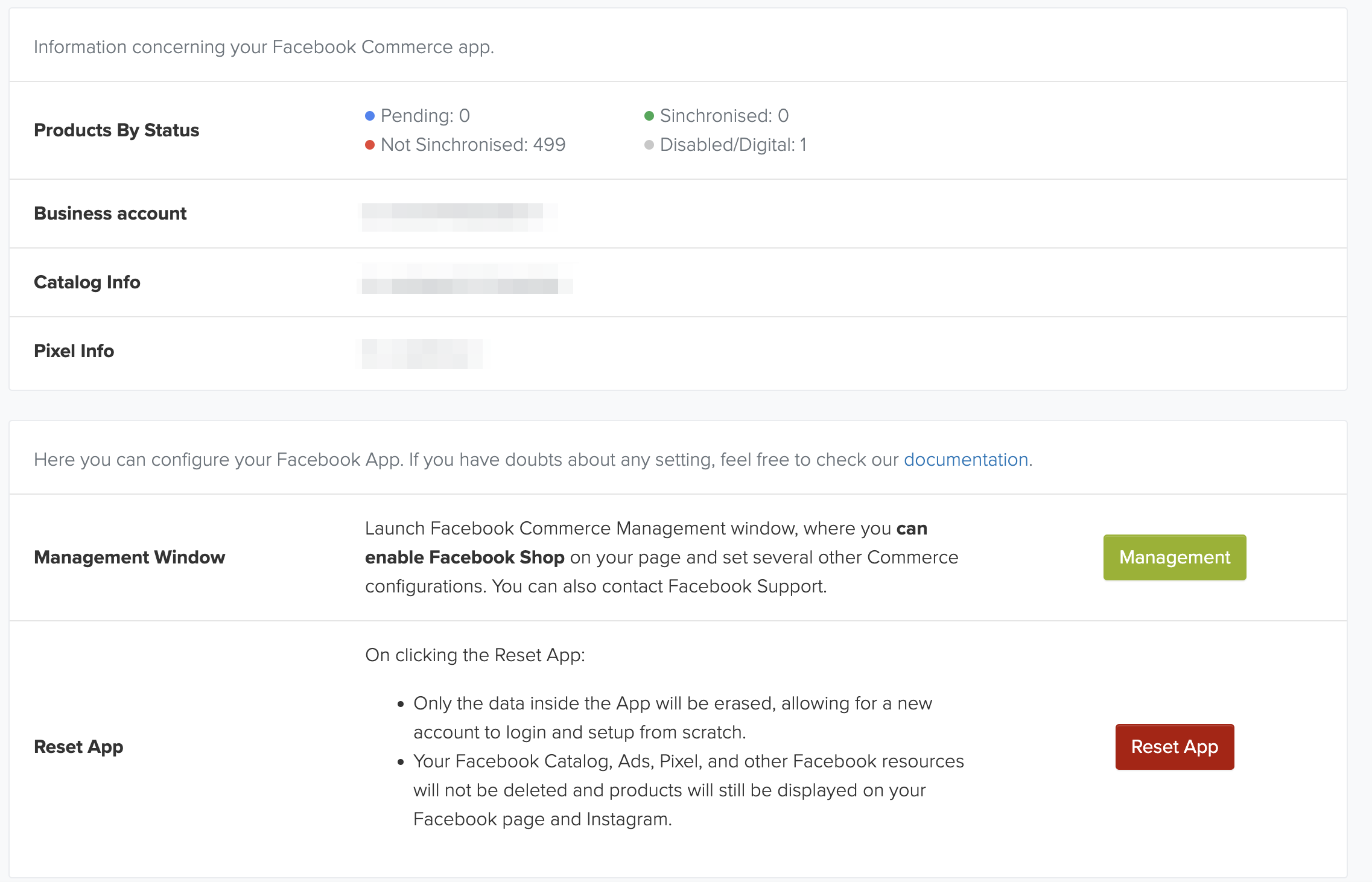Viewport: 1372px width, 882px height.
Task: Click the blue Pending status dot
Action: pos(370,116)
